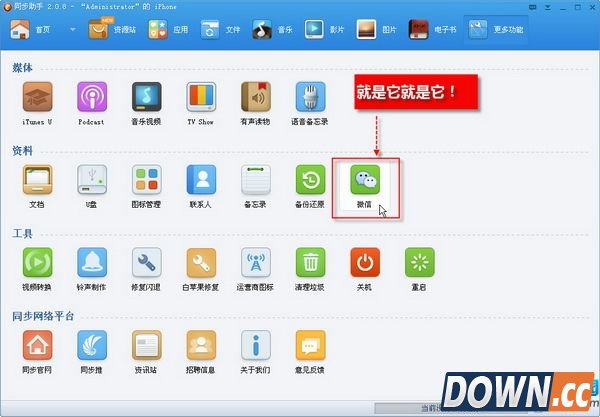Switch to 电子书 ebook tab
This screenshot has width=600, height=417.
click(432, 29)
